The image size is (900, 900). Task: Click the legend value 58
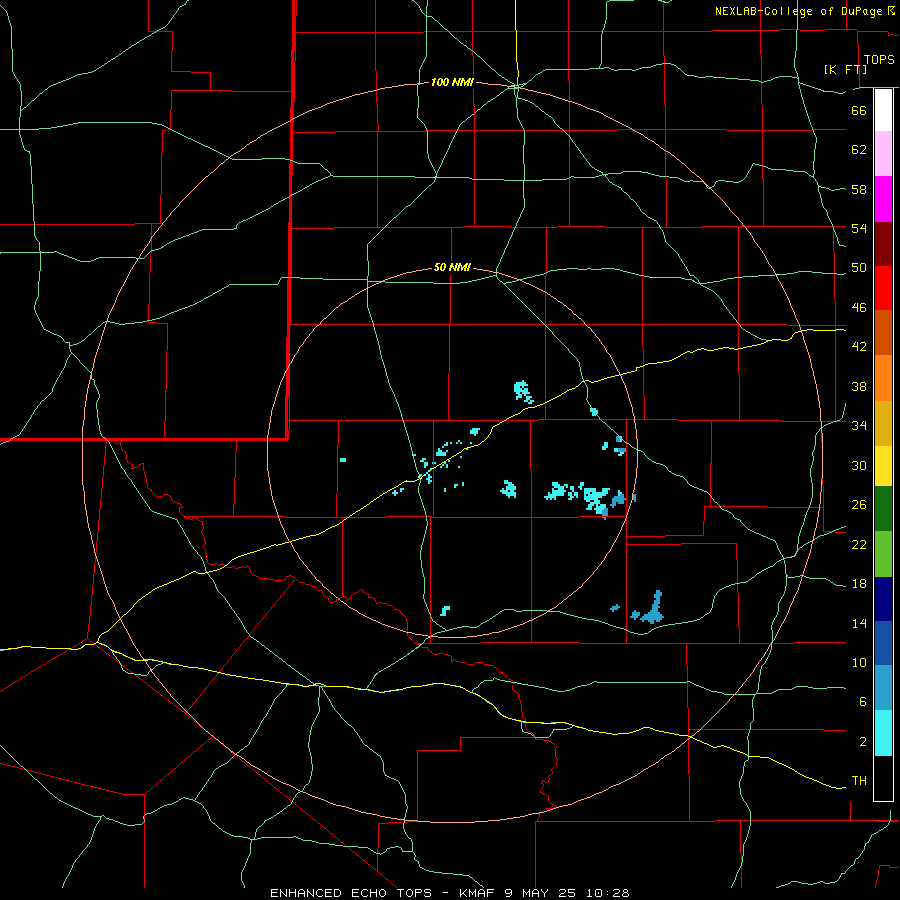click(x=859, y=189)
